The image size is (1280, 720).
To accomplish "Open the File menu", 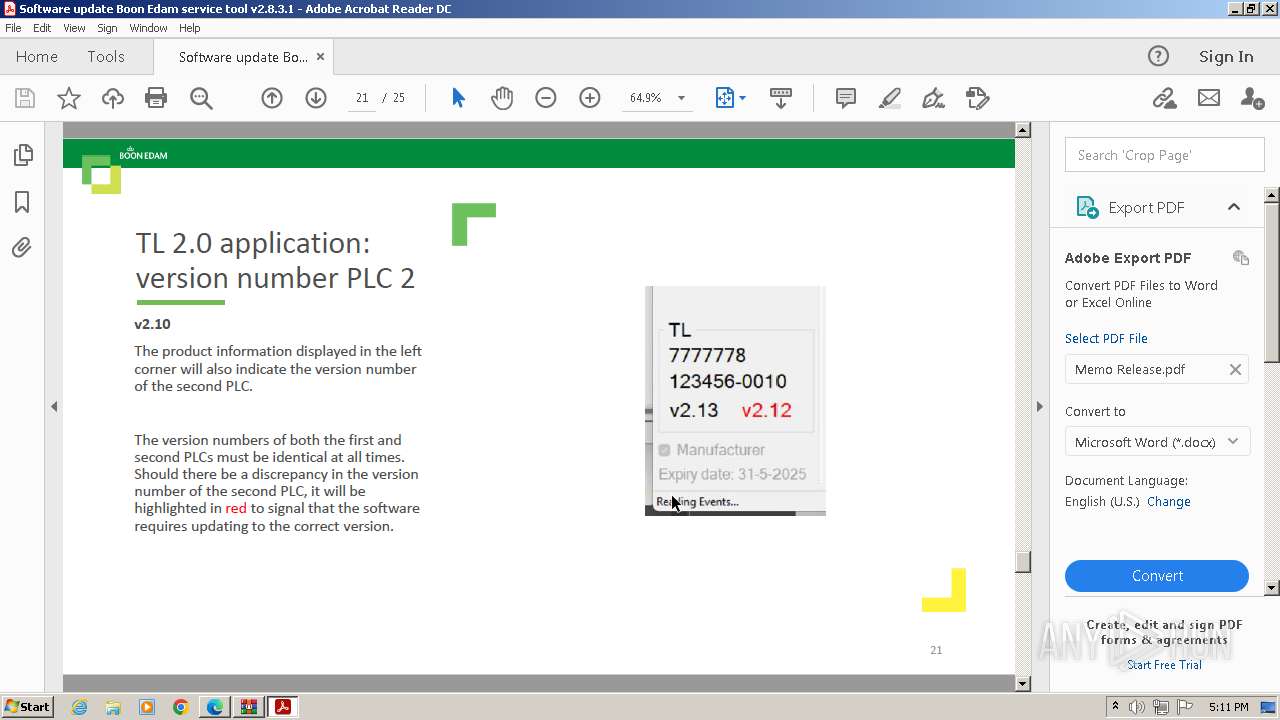I will point(13,28).
